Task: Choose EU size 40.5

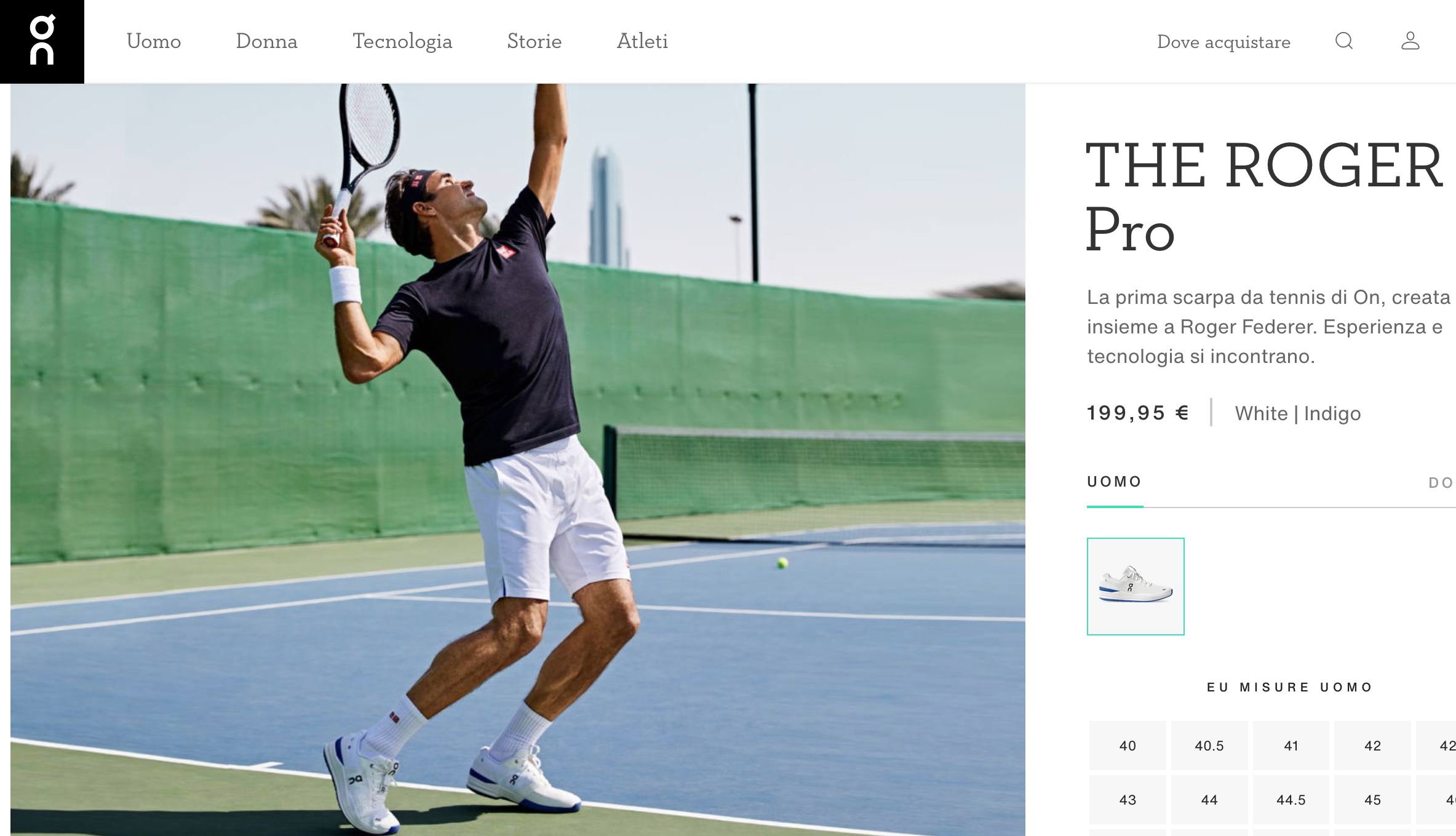Action: 1209,746
